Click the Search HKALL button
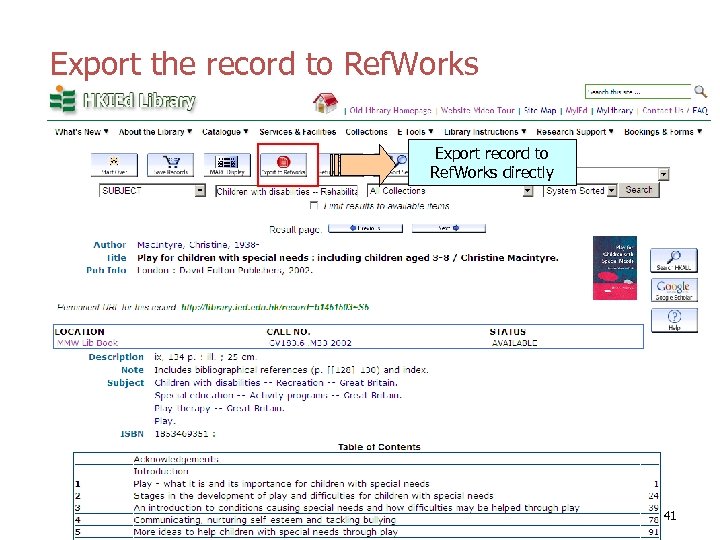720x540 pixels. click(x=674, y=260)
